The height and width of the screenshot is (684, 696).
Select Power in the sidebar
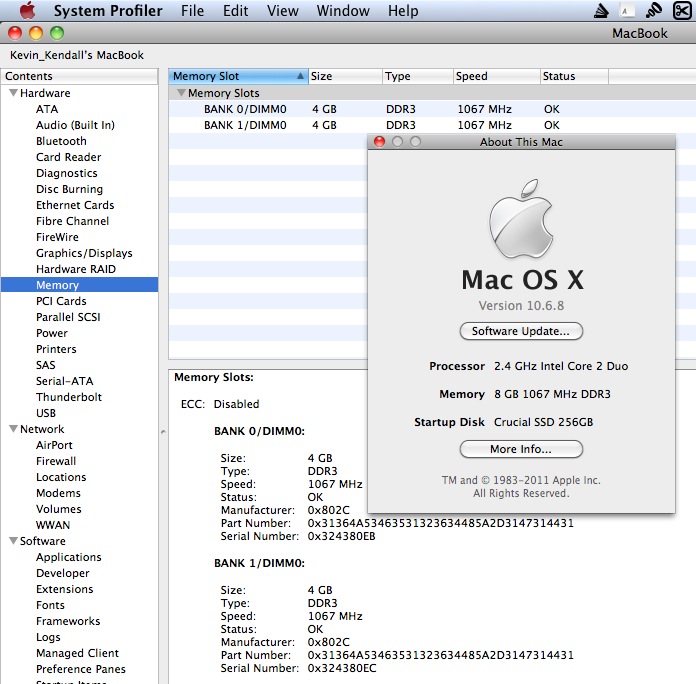coord(52,333)
